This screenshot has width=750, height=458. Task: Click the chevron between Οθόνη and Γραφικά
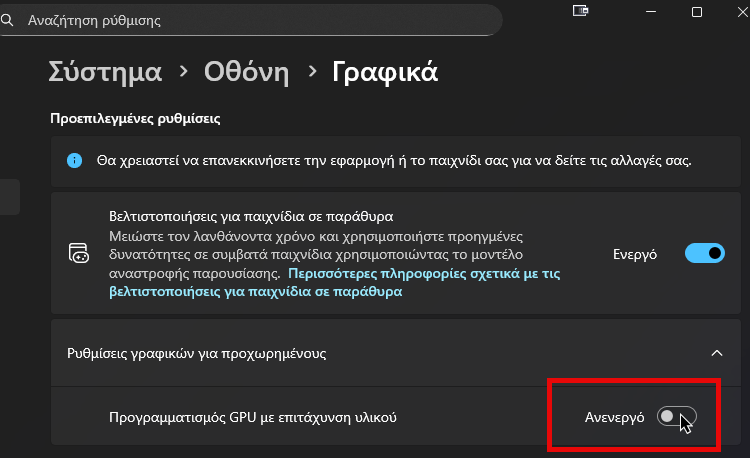311,72
